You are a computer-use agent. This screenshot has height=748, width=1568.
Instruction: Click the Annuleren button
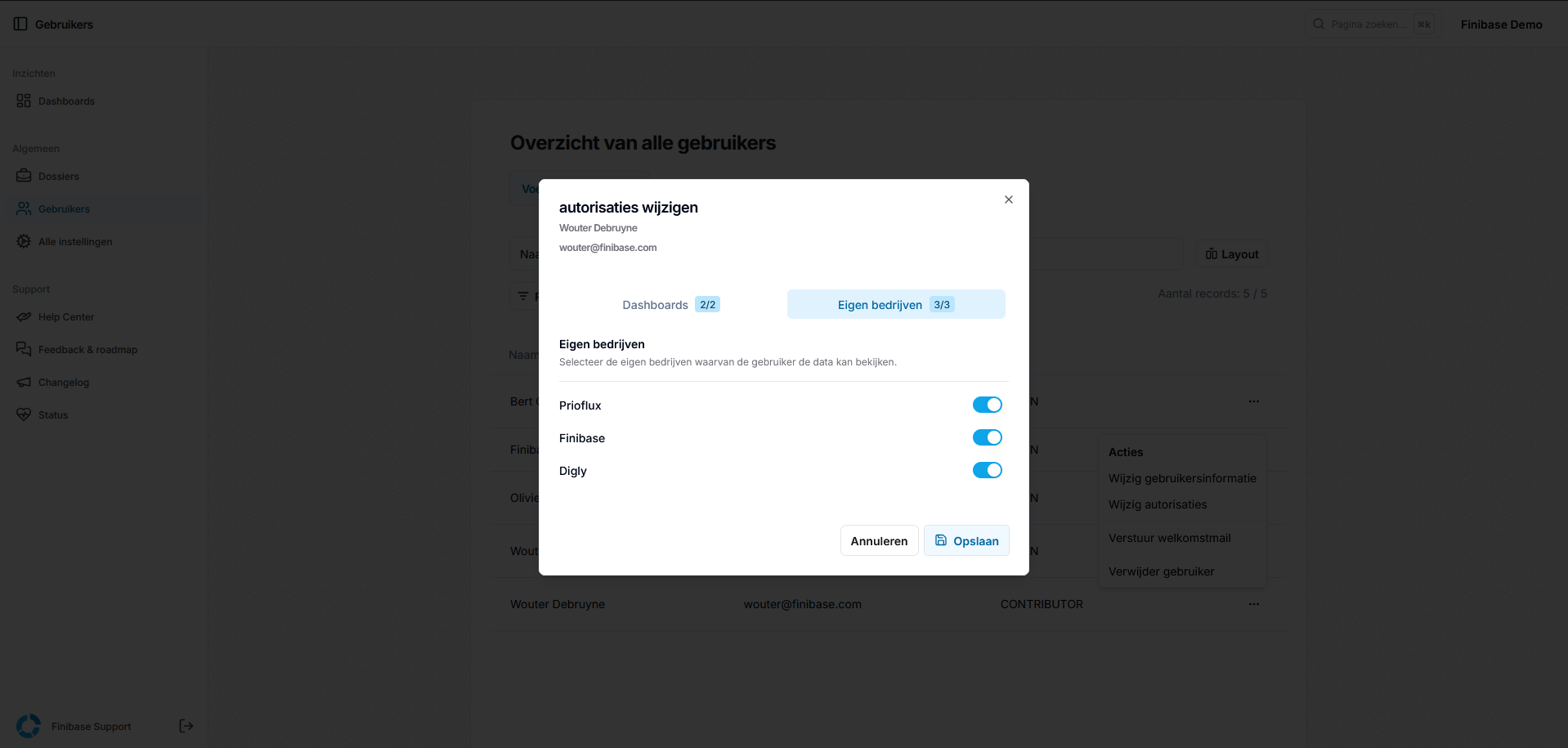(880, 540)
